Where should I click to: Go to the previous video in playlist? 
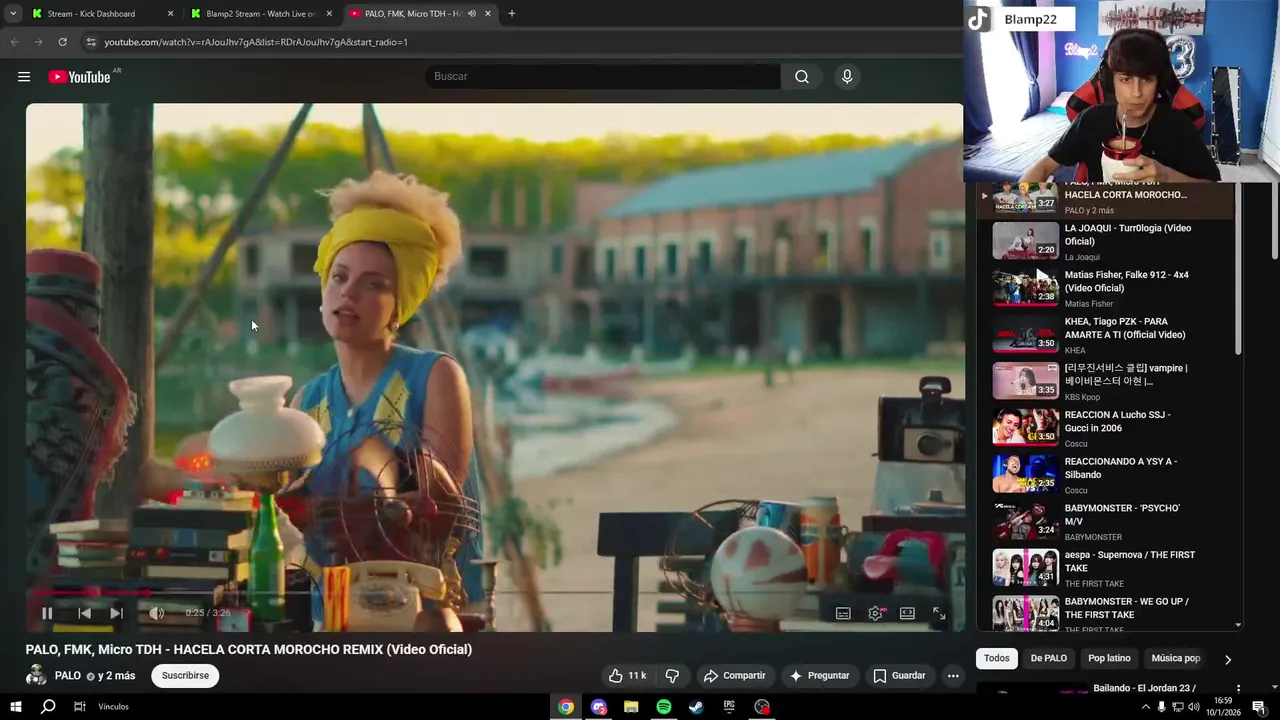pos(84,613)
